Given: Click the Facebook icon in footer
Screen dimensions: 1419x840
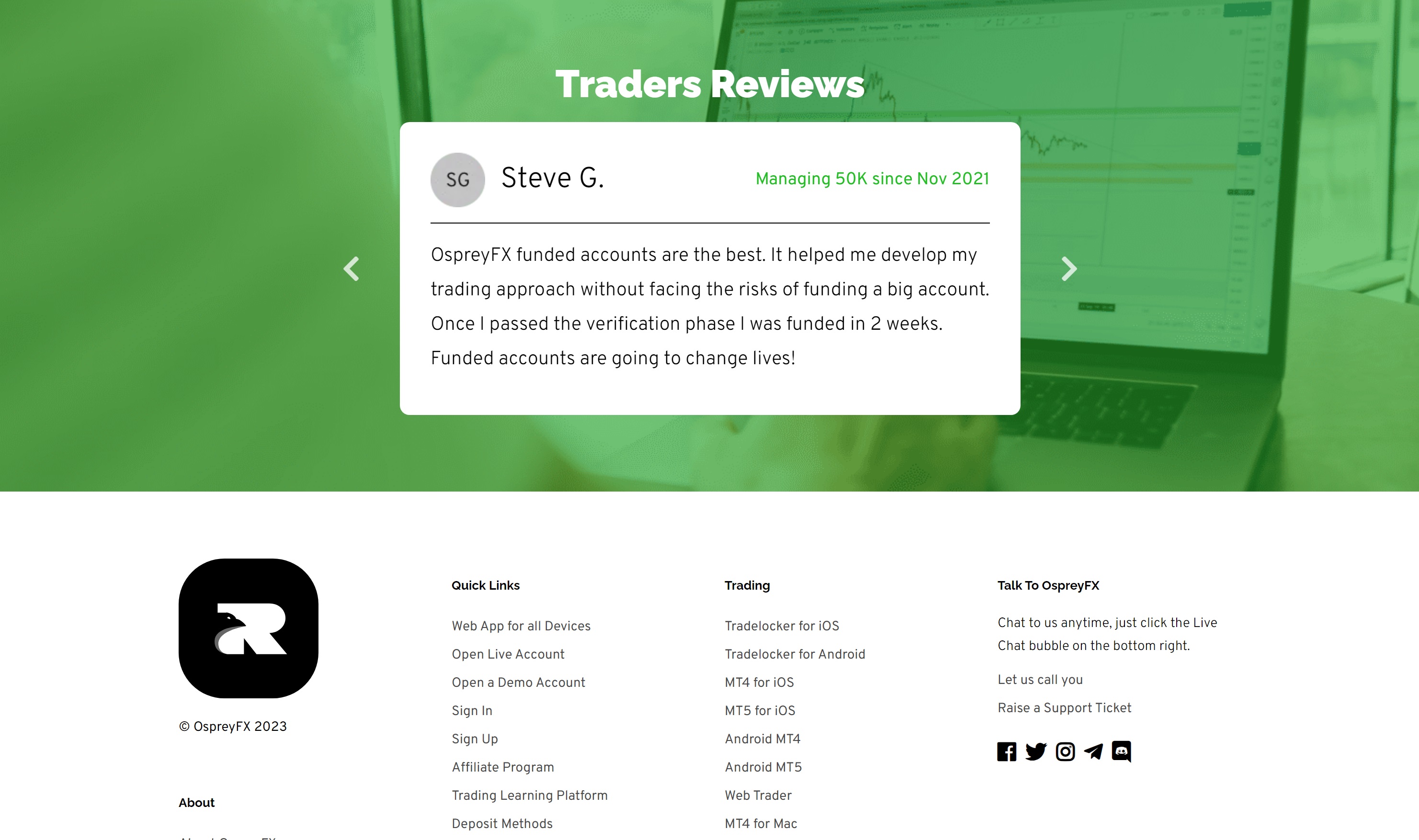Looking at the screenshot, I should pos(1007,751).
